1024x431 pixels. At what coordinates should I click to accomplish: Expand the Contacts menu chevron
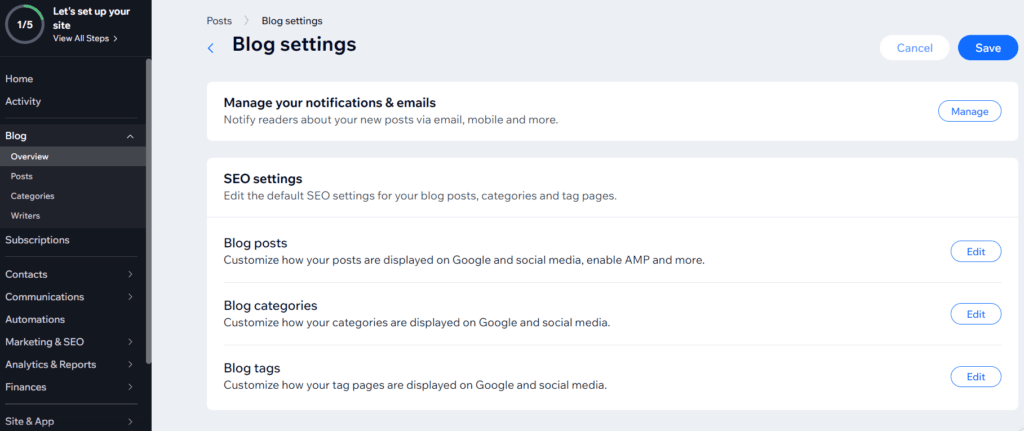click(131, 274)
